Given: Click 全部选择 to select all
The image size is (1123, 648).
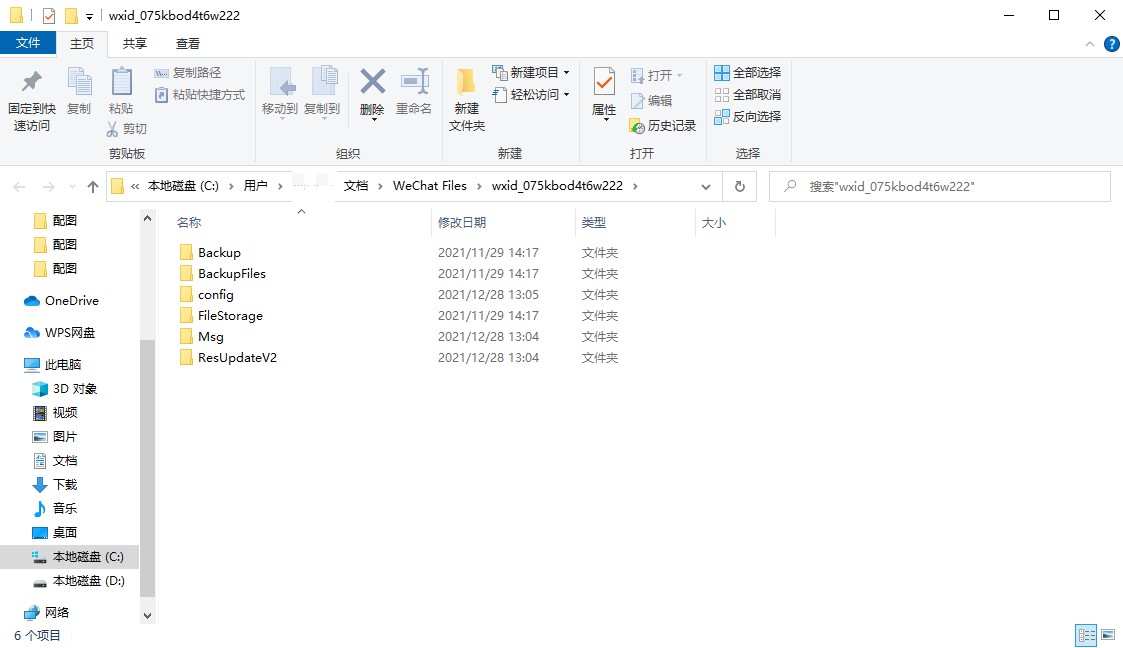Looking at the screenshot, I should (747, 73).
